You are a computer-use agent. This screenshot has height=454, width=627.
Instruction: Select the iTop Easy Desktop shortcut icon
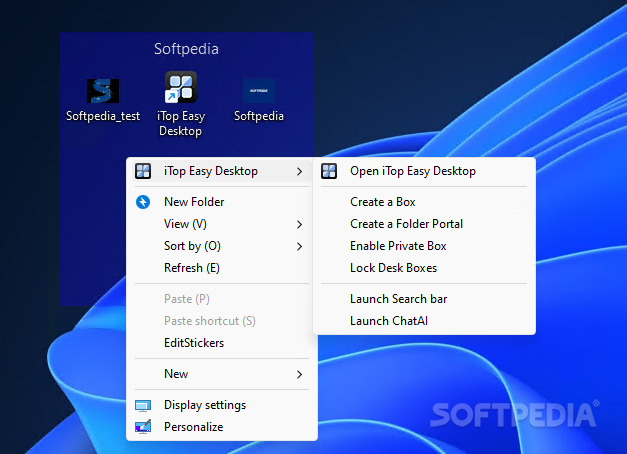[181, 87]
